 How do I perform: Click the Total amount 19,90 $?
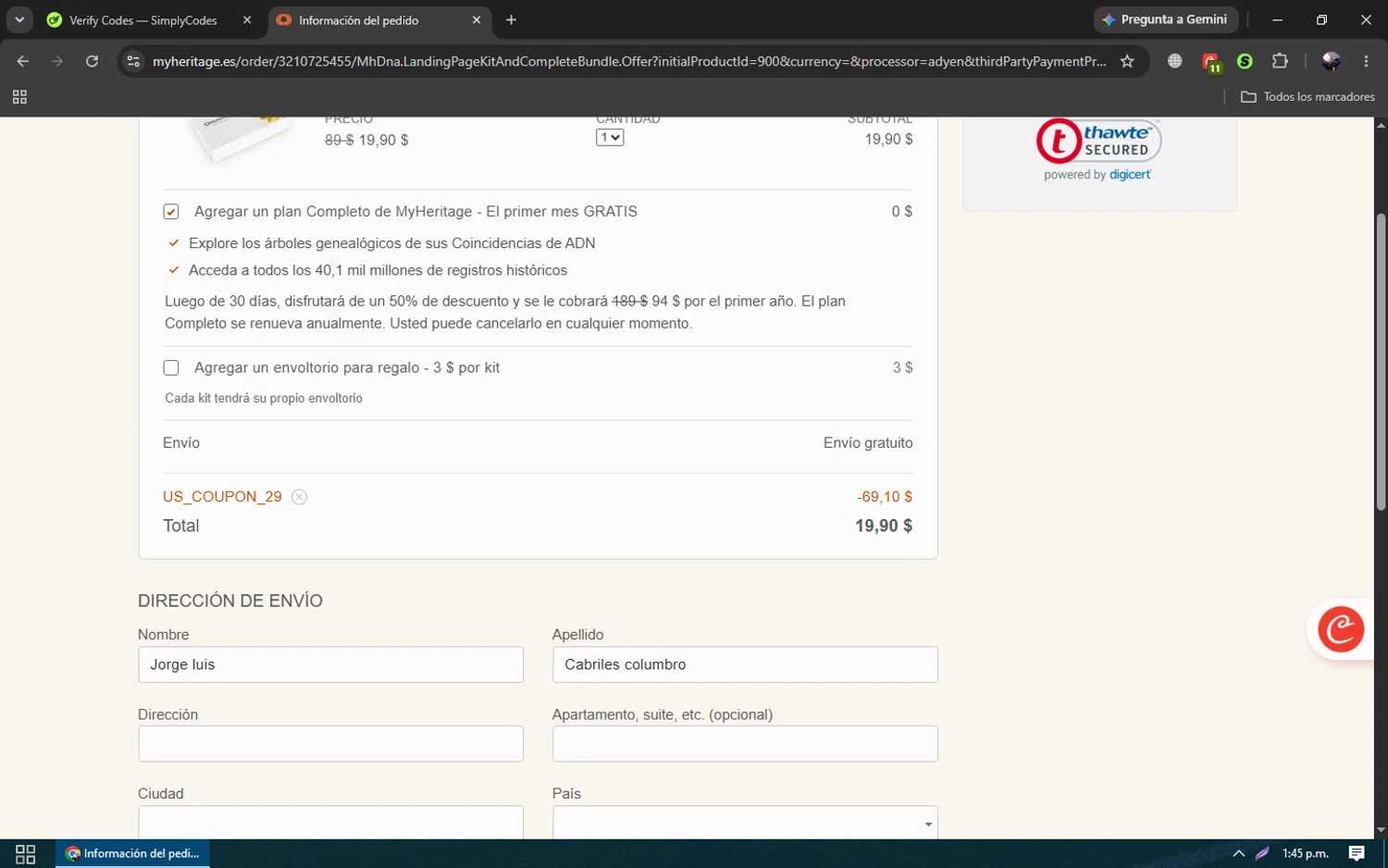coord(884,527)
